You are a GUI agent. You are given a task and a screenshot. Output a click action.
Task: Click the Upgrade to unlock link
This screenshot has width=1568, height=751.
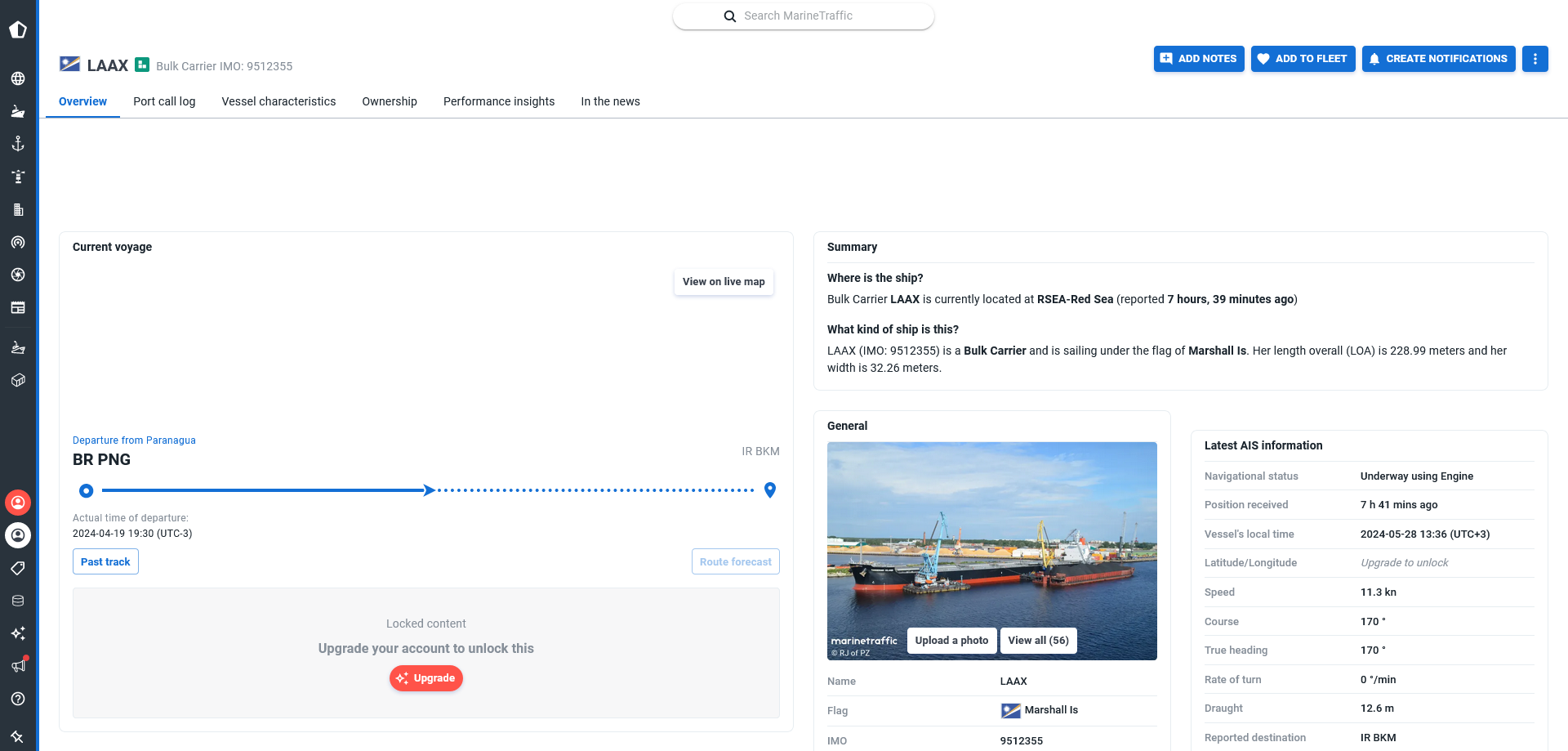point(1404,563)
